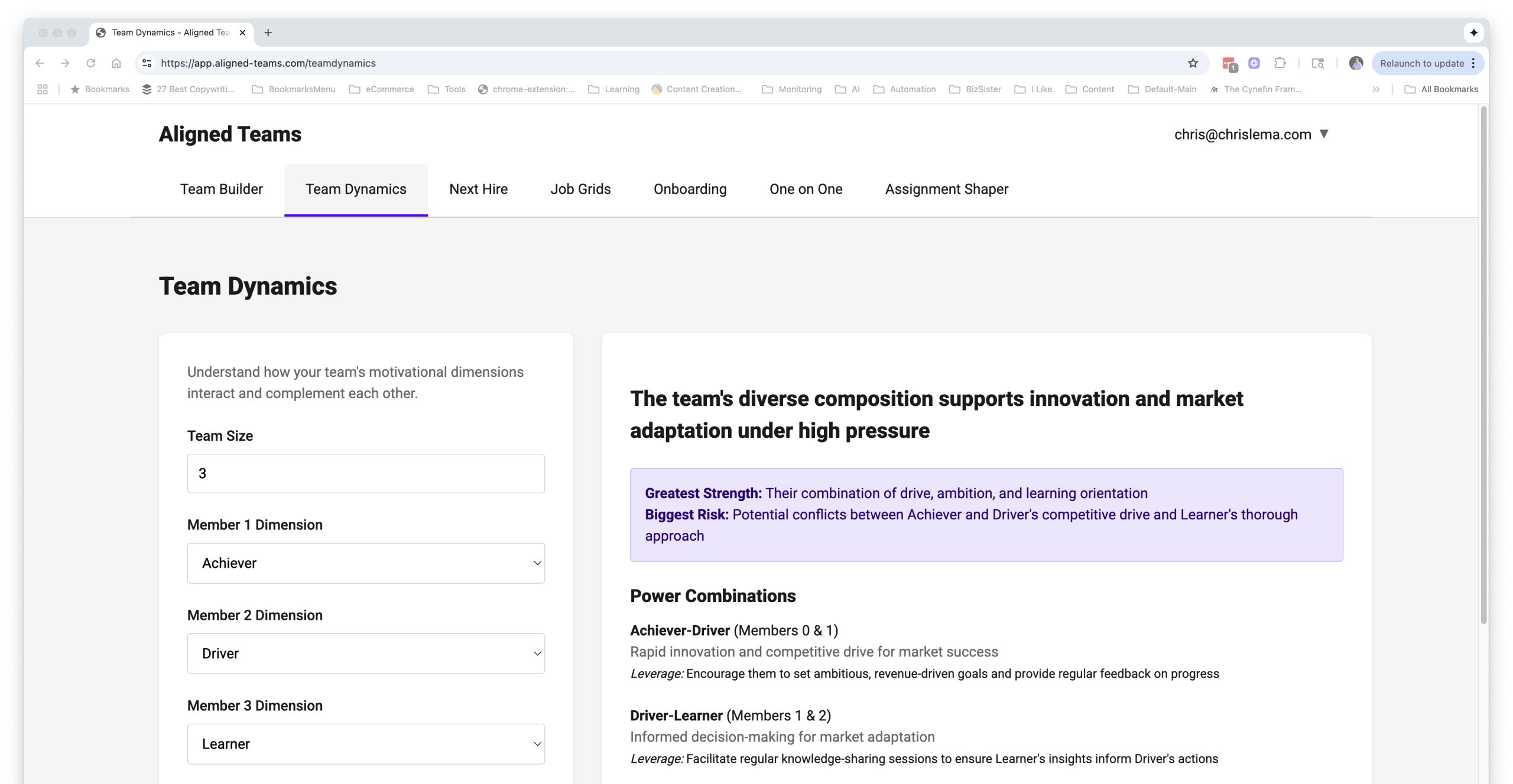Open the device search/cast icon
This screenshot has height=784, width=1513.
point(1317,63)
